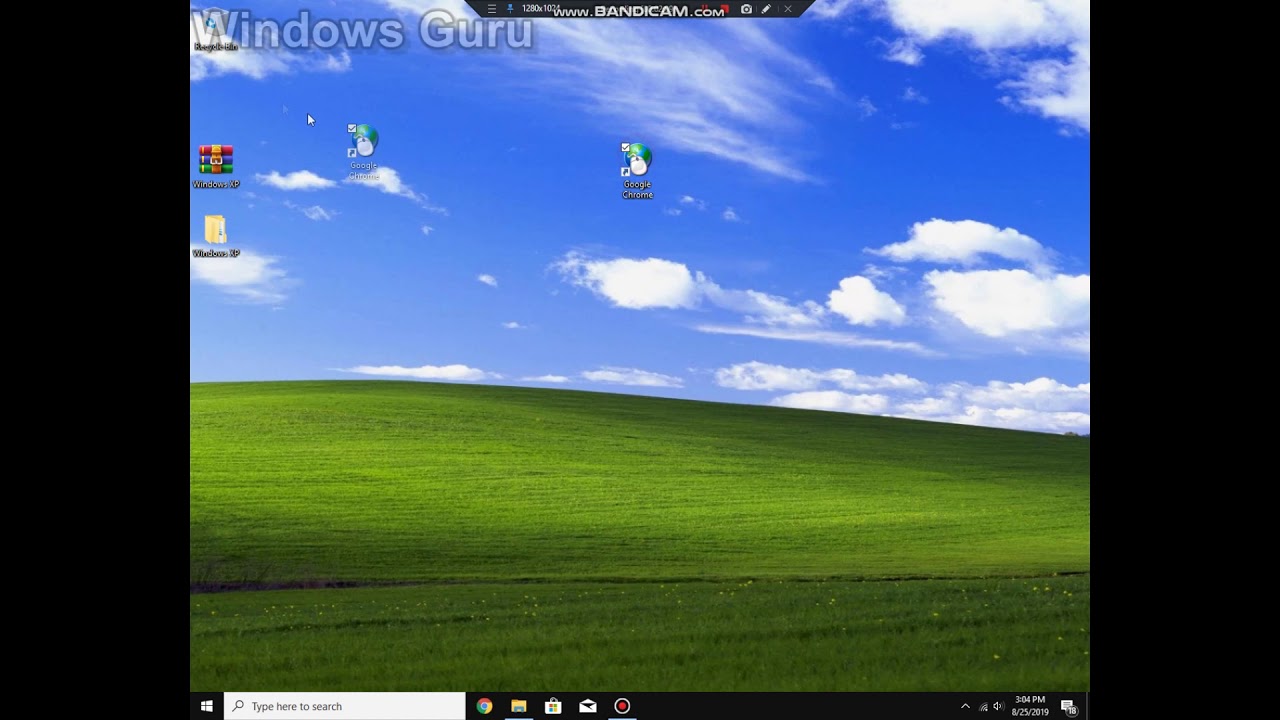The height and width of the screenshot is (720, 1280).
Task: Open the Mail app from the taskbar
Action: 588,706
